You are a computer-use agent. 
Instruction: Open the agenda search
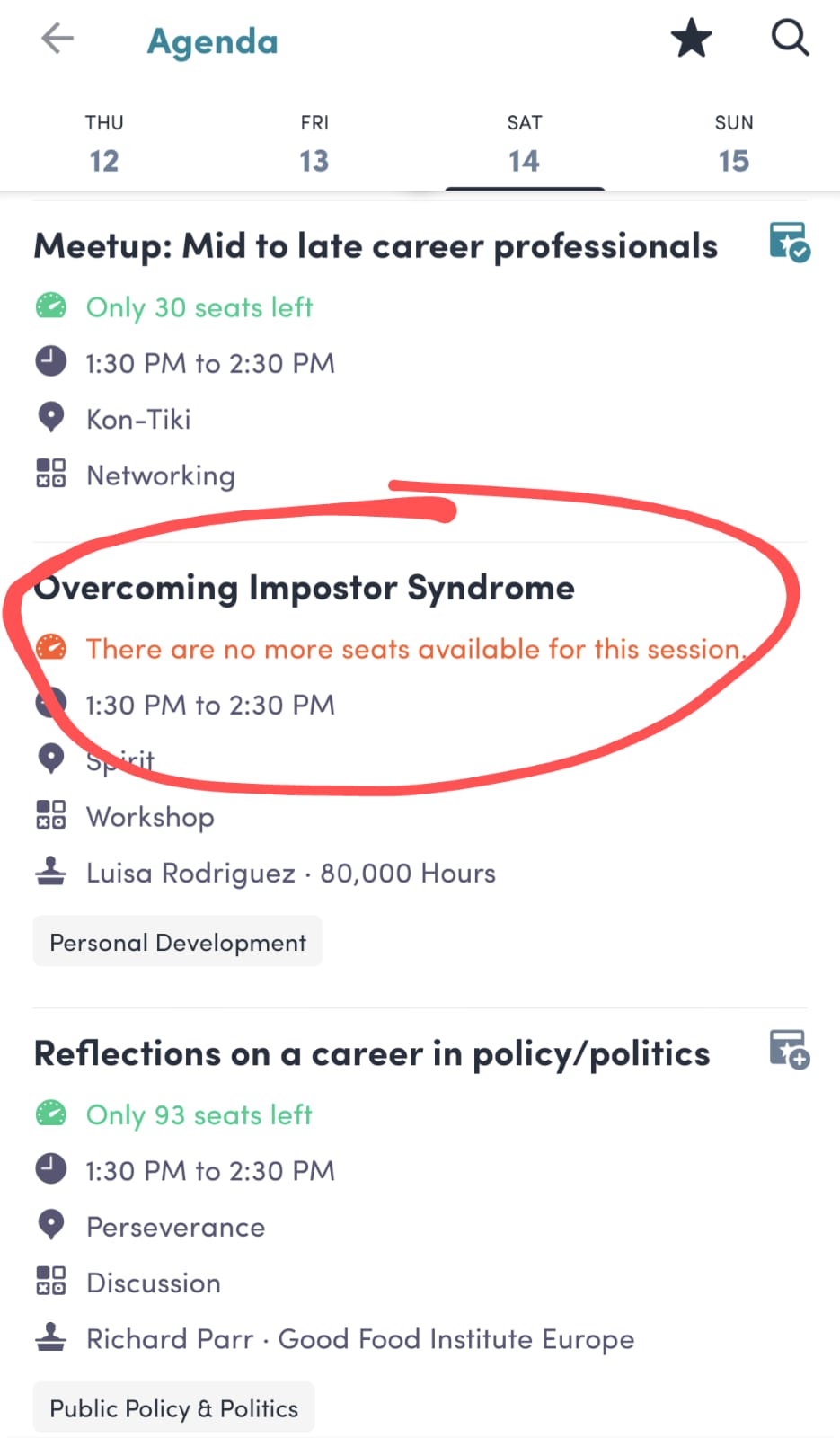click(790, 39)
